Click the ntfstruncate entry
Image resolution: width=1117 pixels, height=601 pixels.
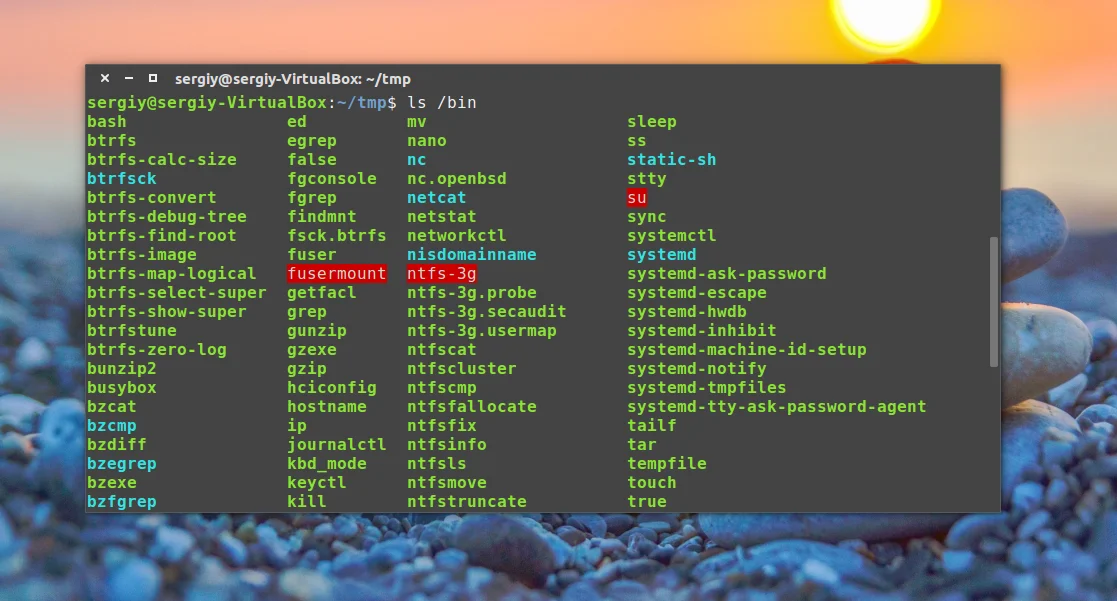(467, 501)
